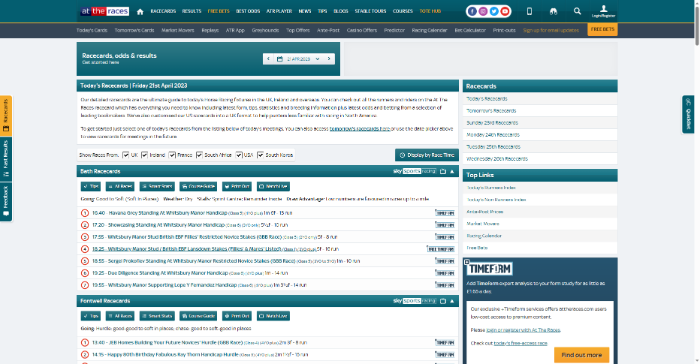This screenshot has width=700, height=364.
Task: Click the headphones audio icon
Action: (x=554, y=11)
